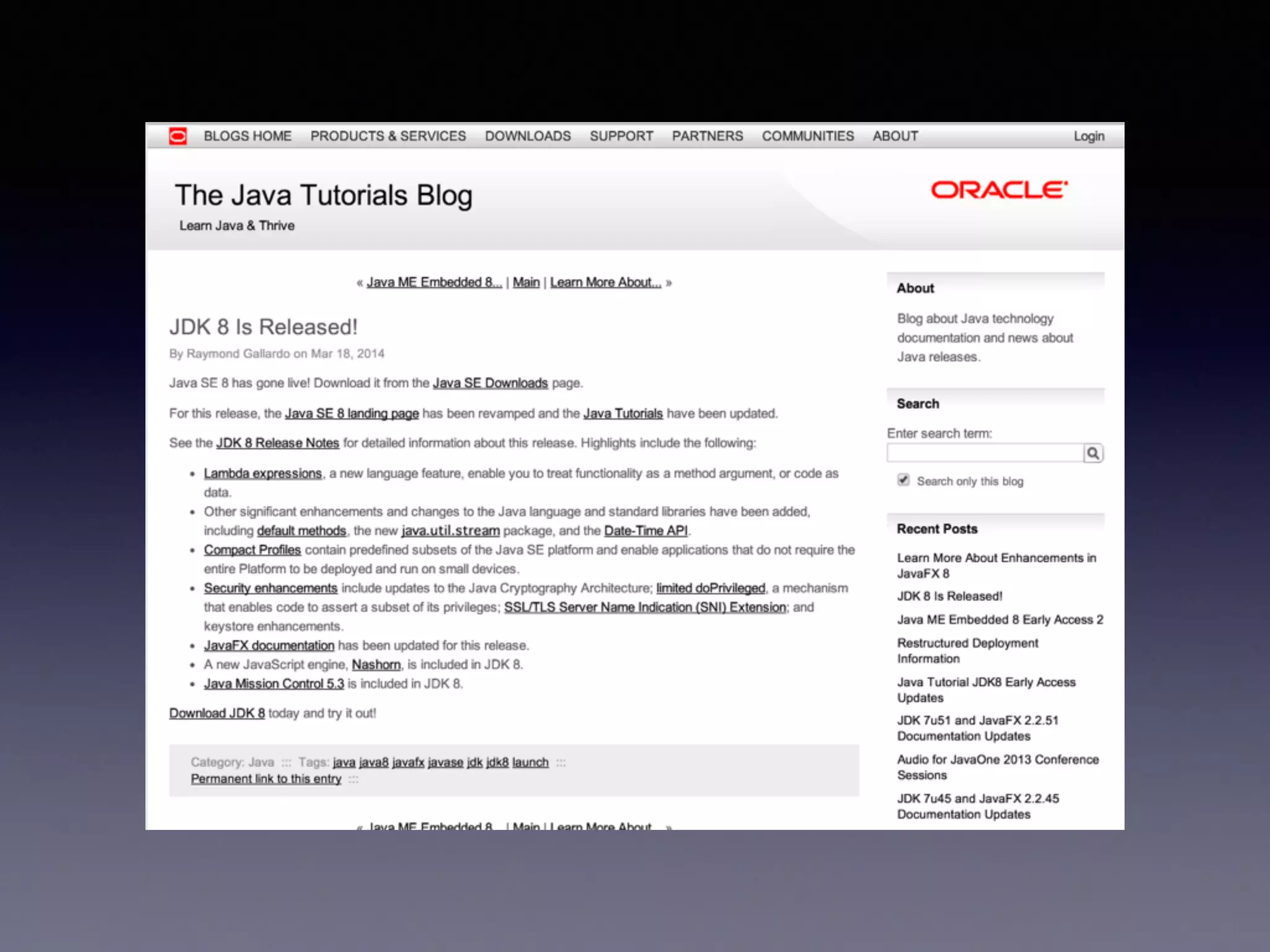Image resolution: width=1270 pixels, height=952 pixels.
Task: Click the JDK 8 Is Released! article heading
Action: 264,327
